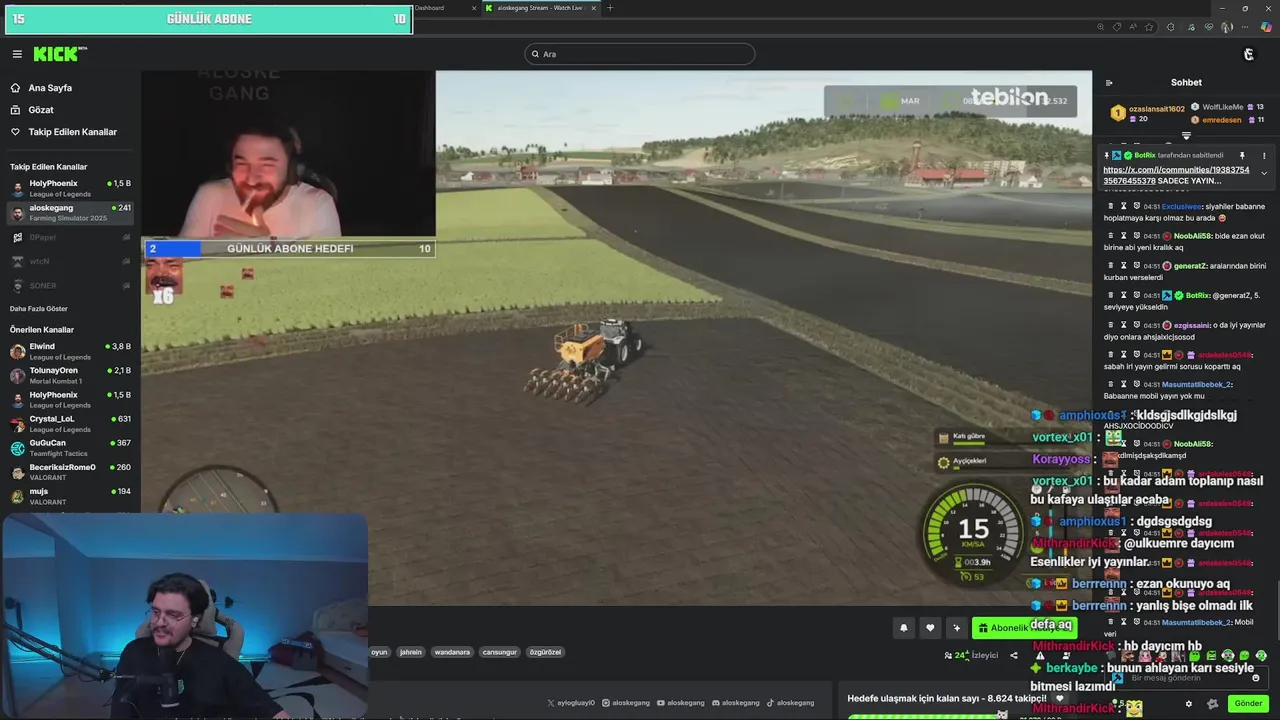Click the cansungur tag
Image resolution: width=1280 pixels, height=720 pixels.
pos(500,652)
